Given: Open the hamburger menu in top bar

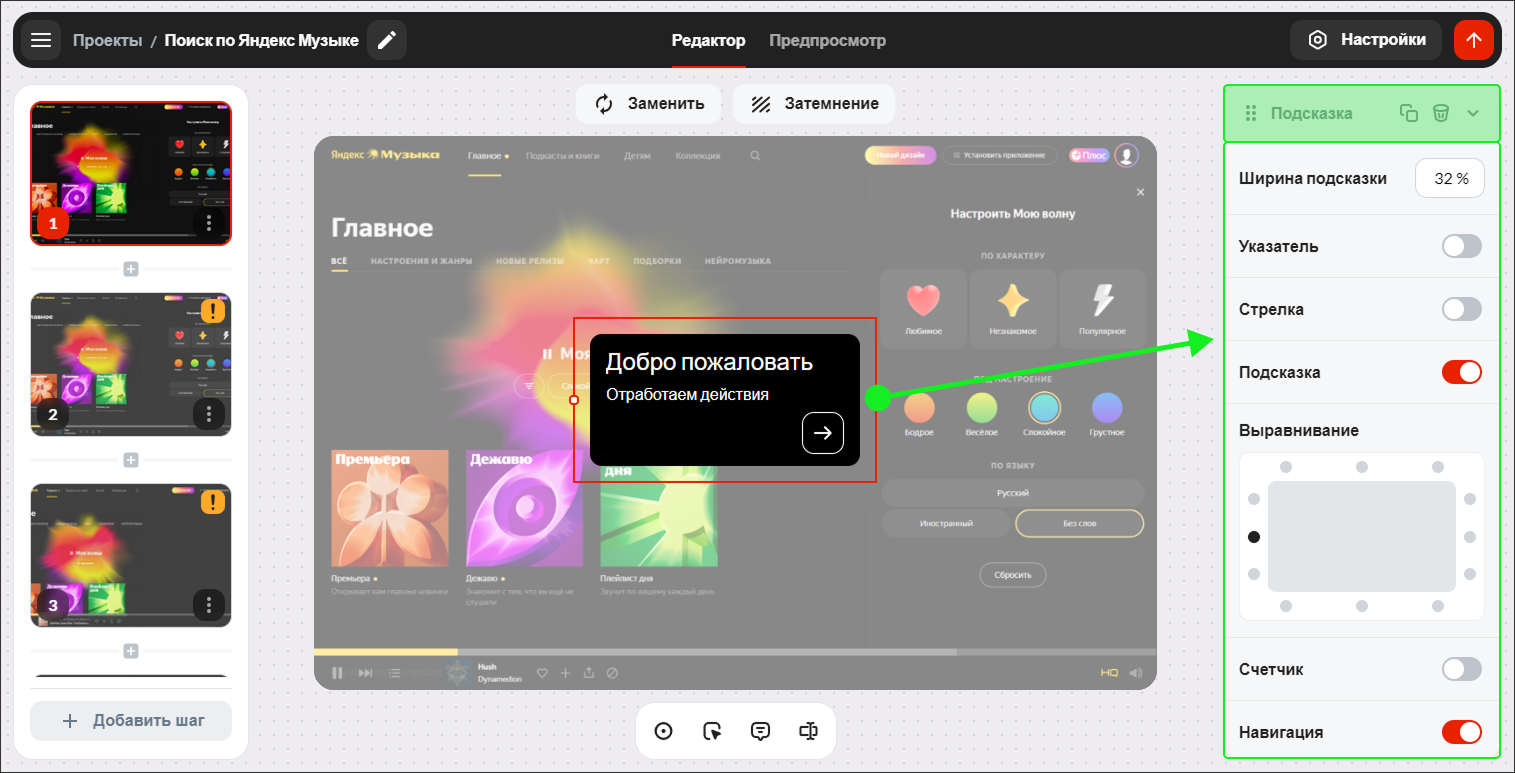Looking at the screenshot, I should pyautogui.click(x=40, y=40).
